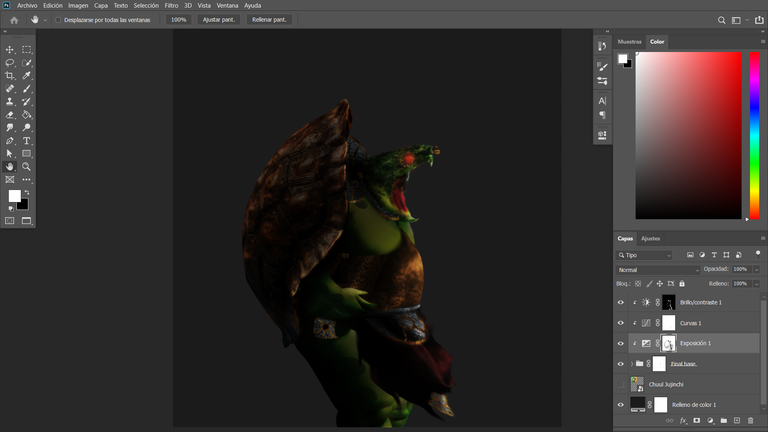Open the Filtro menu
768x432 pixels.
[x=171, y=5]
